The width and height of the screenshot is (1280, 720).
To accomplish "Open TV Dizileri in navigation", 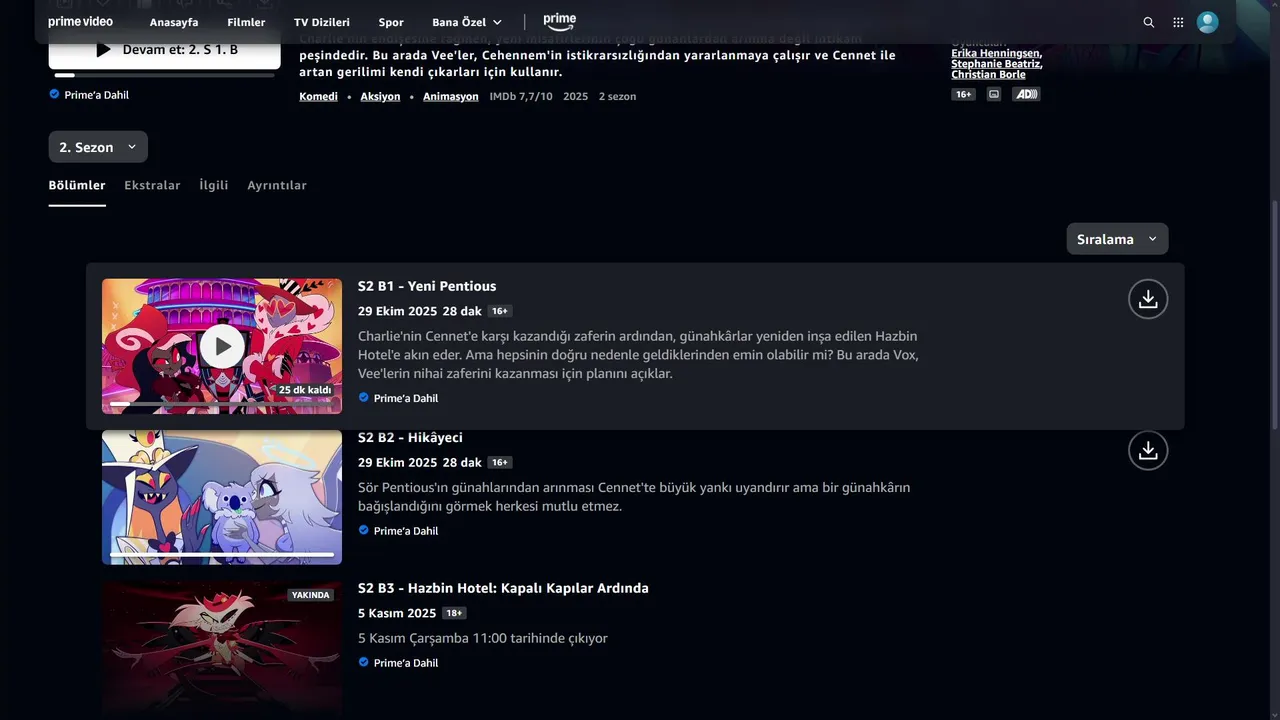I will point(322,22).
